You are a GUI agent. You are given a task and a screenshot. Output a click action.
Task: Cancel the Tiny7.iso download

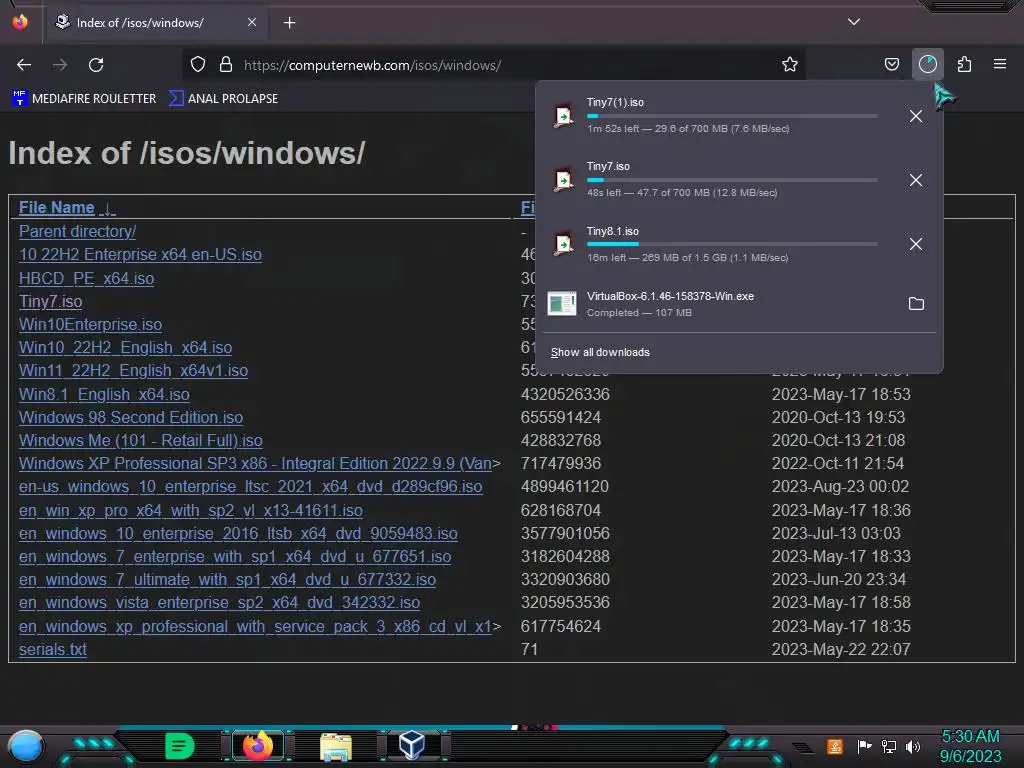(x=916, y=180)
